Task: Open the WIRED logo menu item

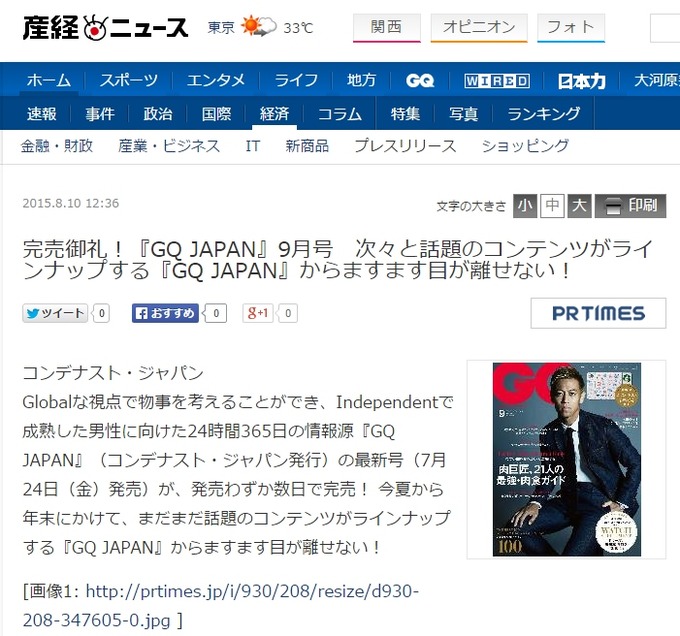Action: [497, 81]
